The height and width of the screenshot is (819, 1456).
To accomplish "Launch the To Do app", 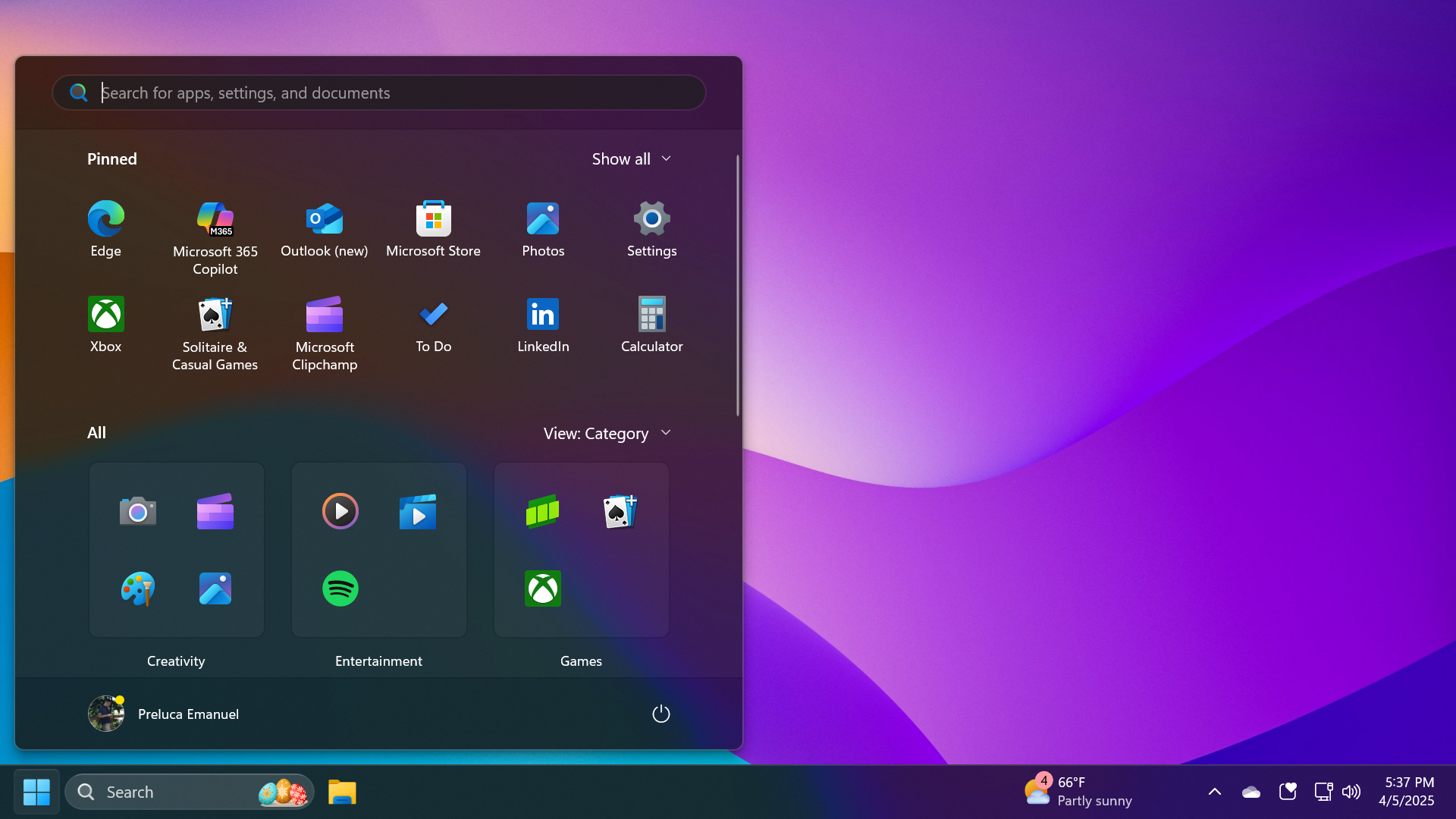I will [x=433, y=324].
